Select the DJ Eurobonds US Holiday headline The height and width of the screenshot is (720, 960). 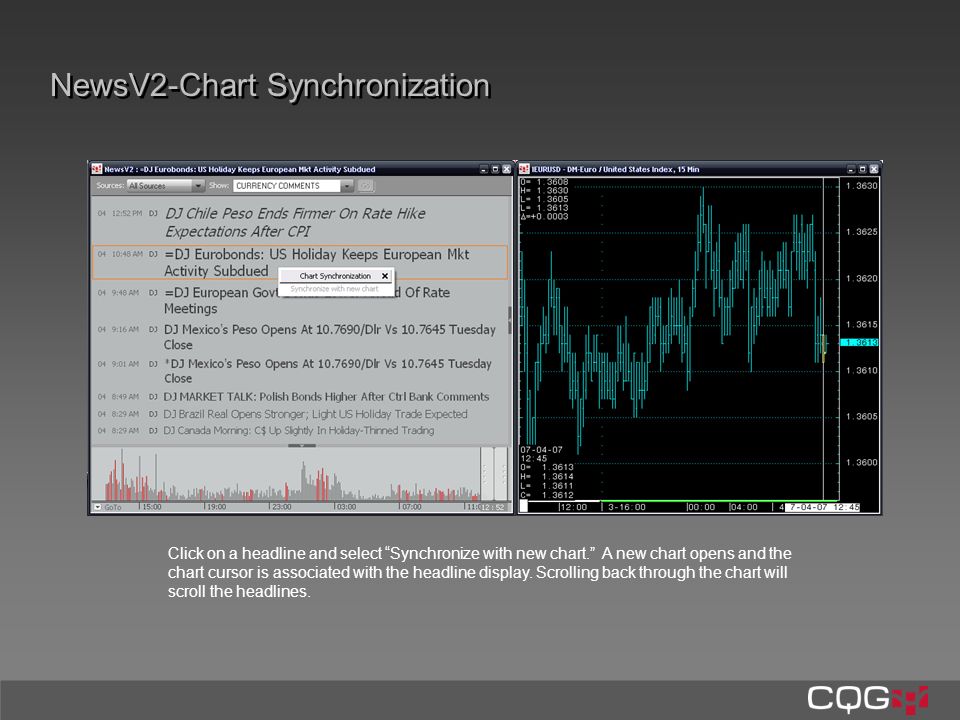[x=300, y=263]
